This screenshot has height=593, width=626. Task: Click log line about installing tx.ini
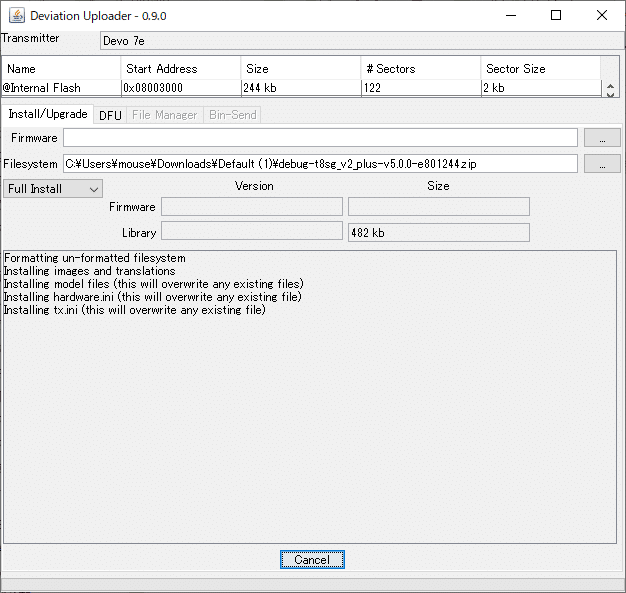click(x=135, y=310)
